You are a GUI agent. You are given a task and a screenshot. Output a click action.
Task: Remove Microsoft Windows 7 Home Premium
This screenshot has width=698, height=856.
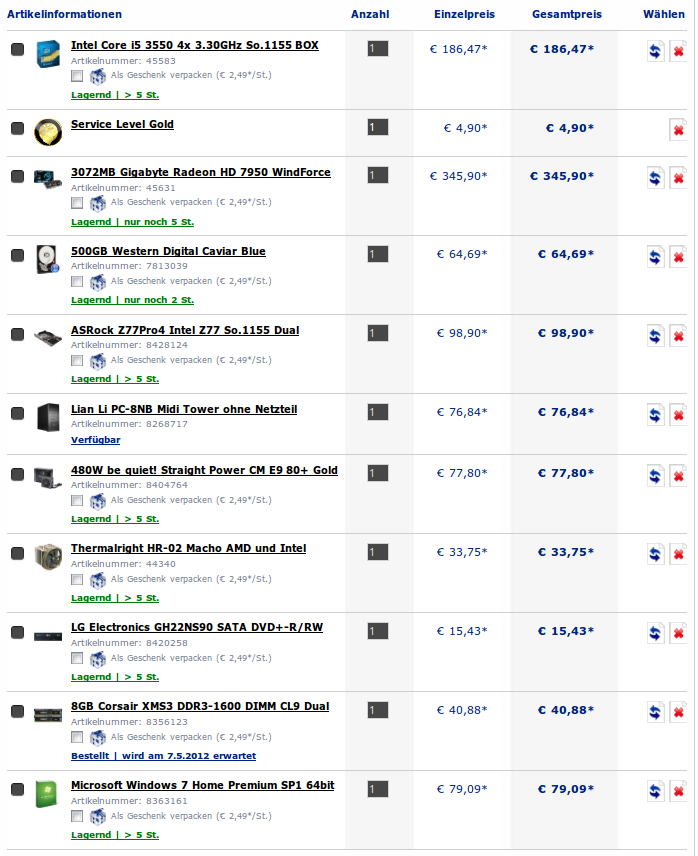click(x=678, y=792)
